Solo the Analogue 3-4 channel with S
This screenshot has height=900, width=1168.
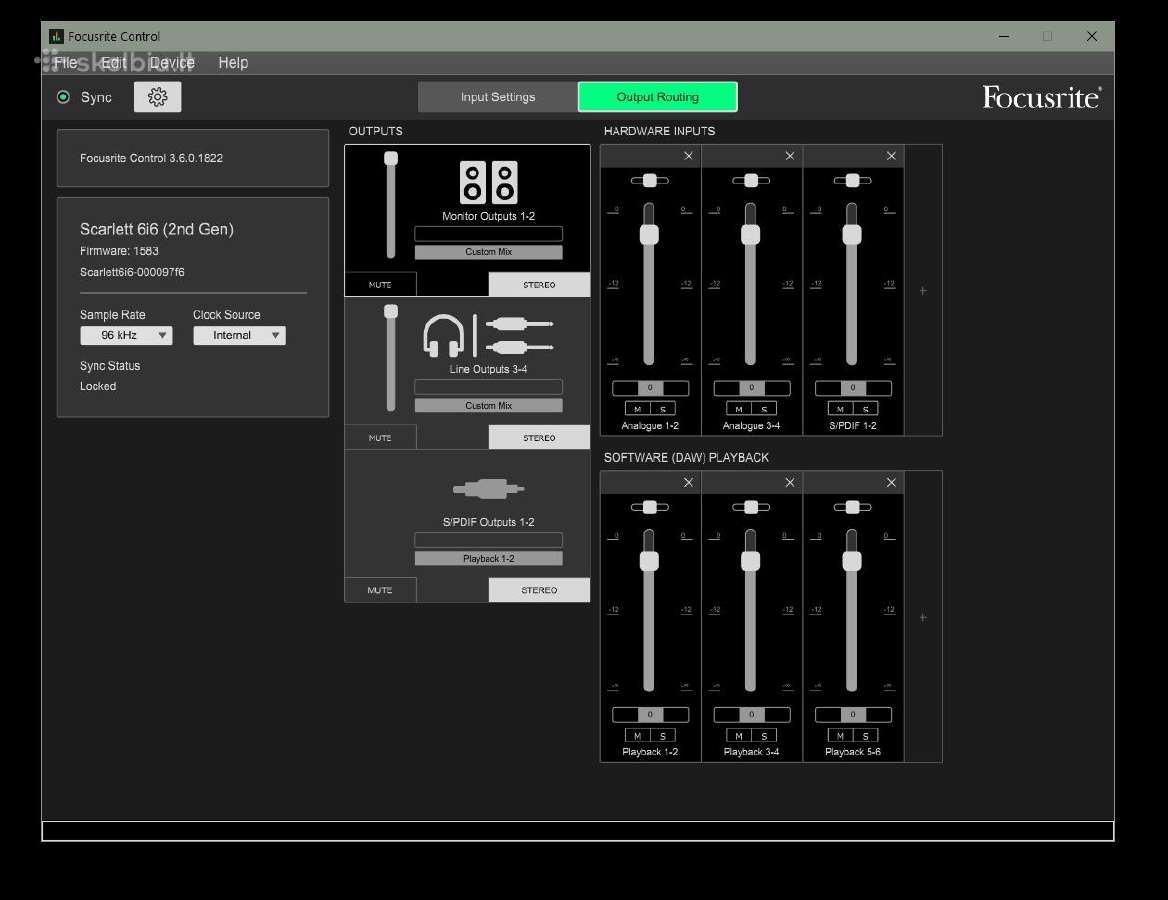(764, 408)
